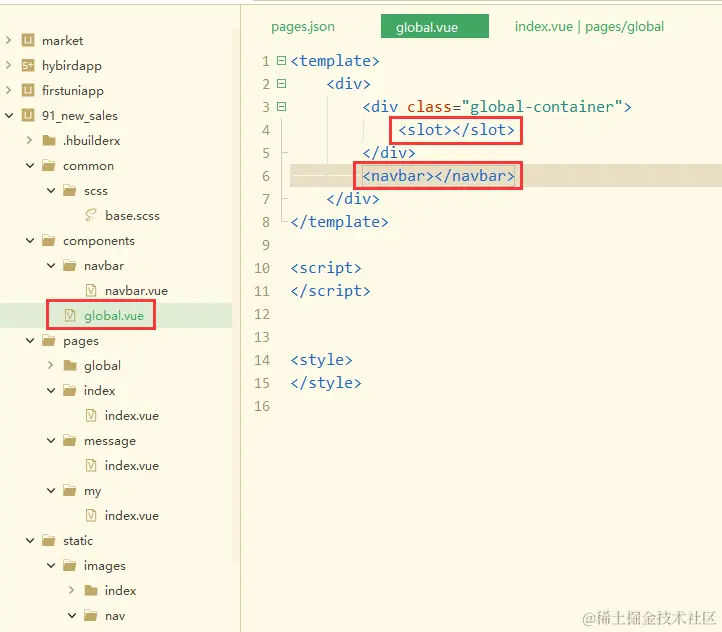This screenshot has width=722, height=632.
Task: Fold the div block at line 2
Action: coord(281,84)
